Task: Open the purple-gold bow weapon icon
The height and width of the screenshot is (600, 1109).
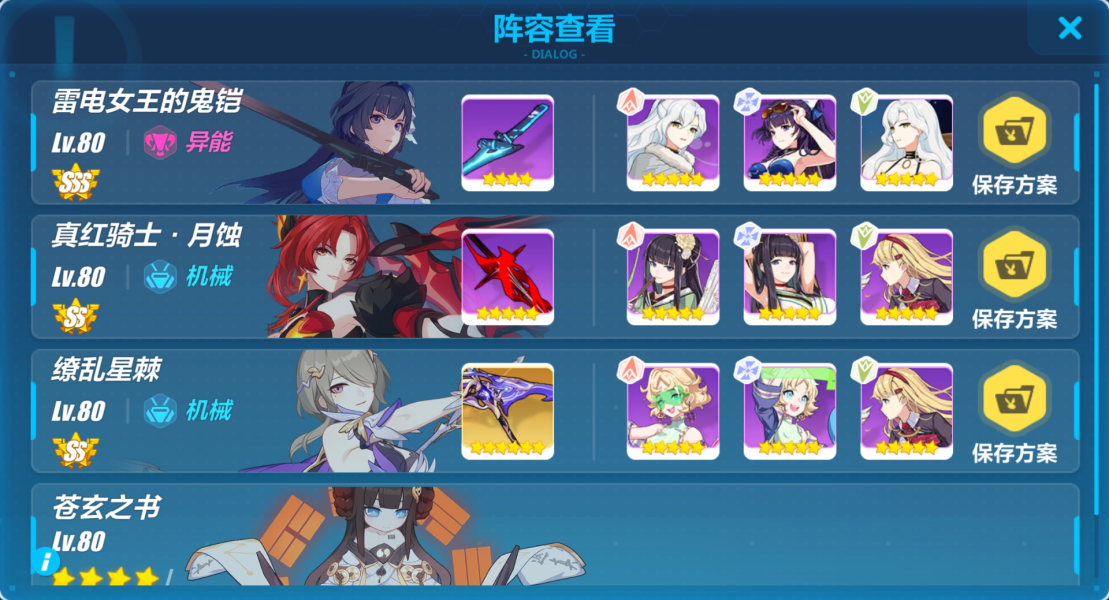Action: click(x=507, y=412)
